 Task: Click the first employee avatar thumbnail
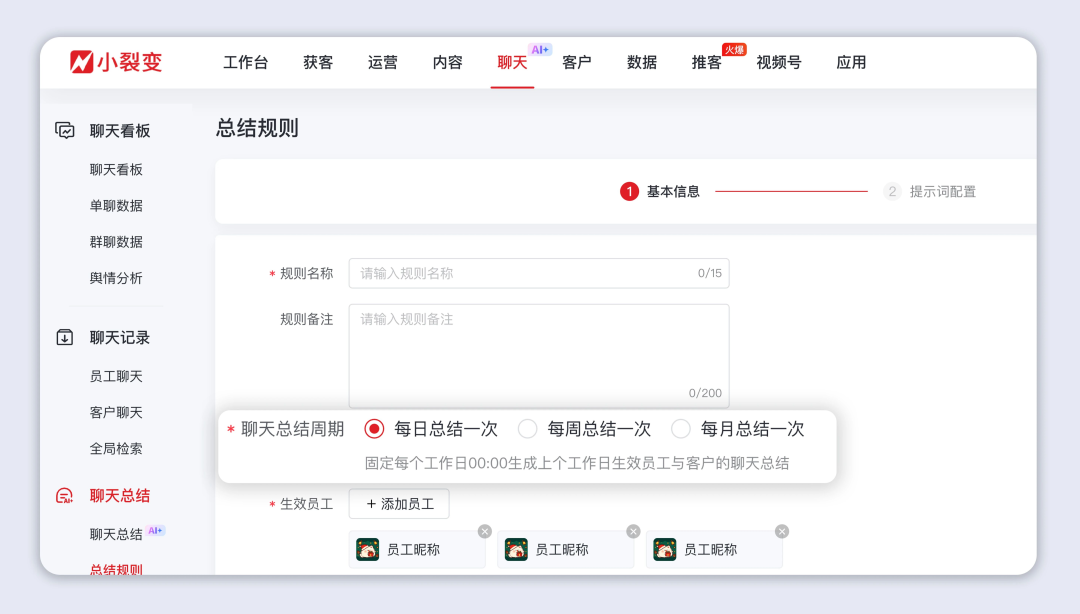tap(368, 549)
